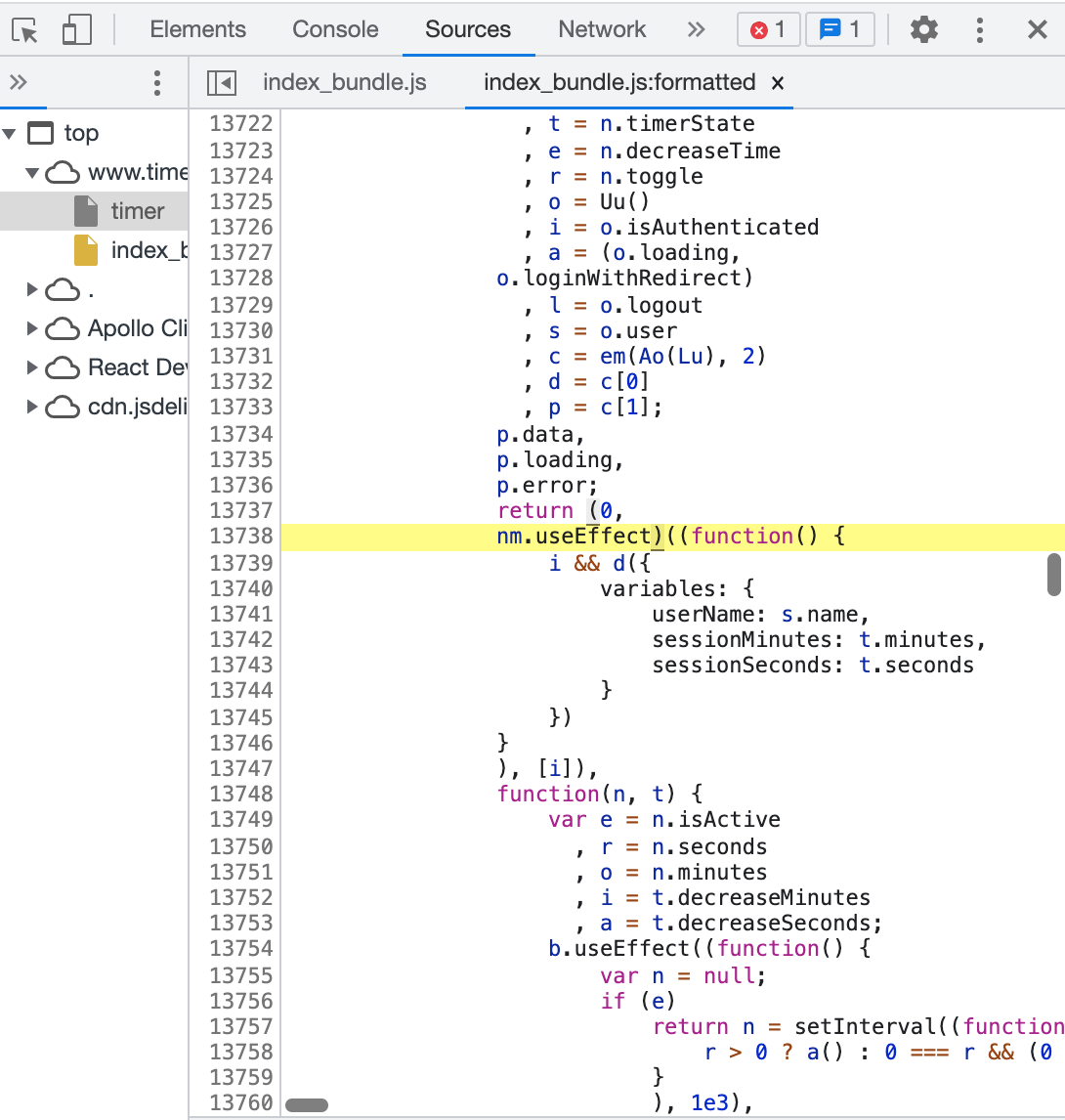Hide the navigator sidebar toggle icon
The width and height of the screenshot is (1065, 1120).
[x=222, y=83]
